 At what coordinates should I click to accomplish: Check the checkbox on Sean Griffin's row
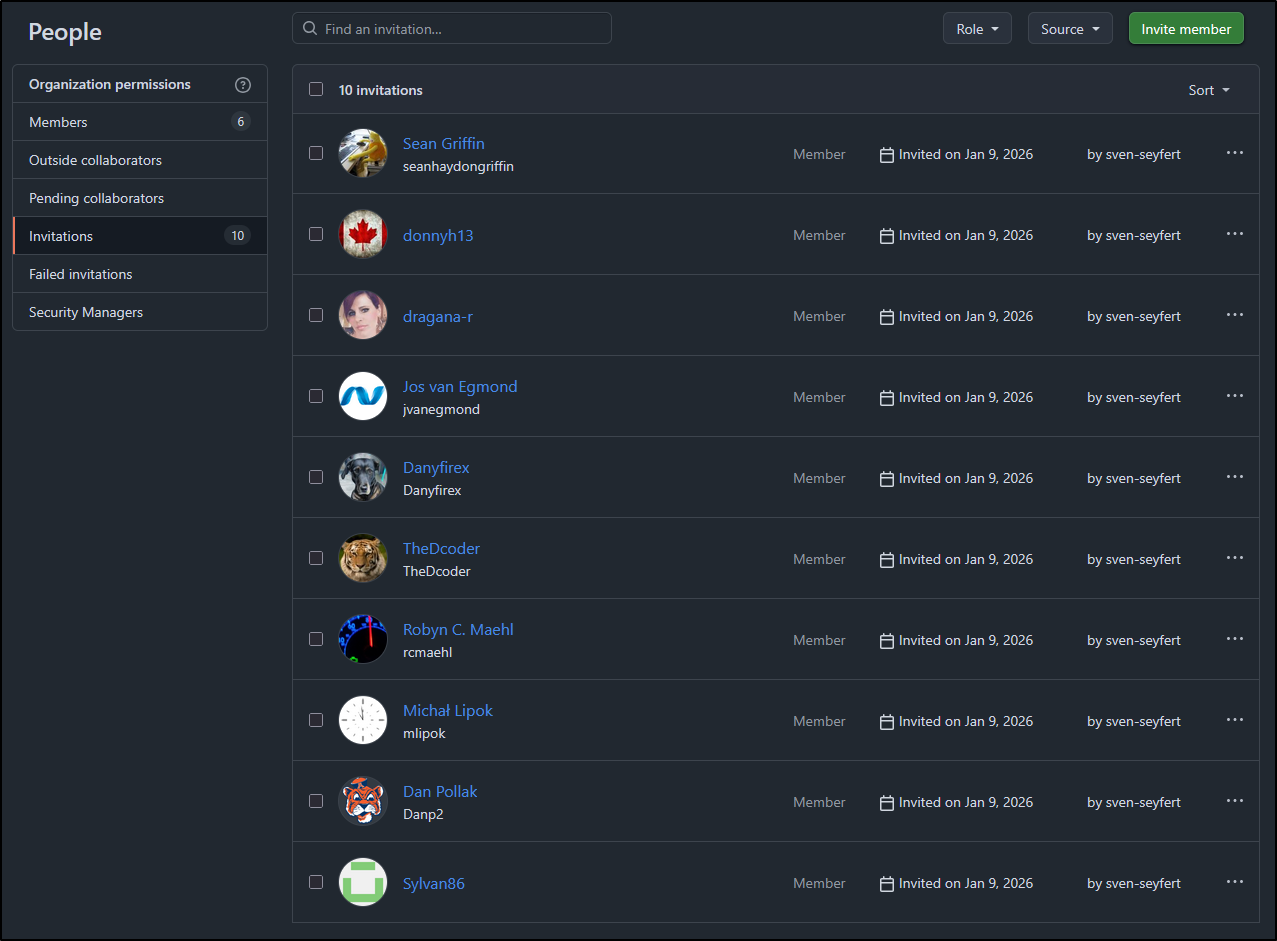(315, 153)
